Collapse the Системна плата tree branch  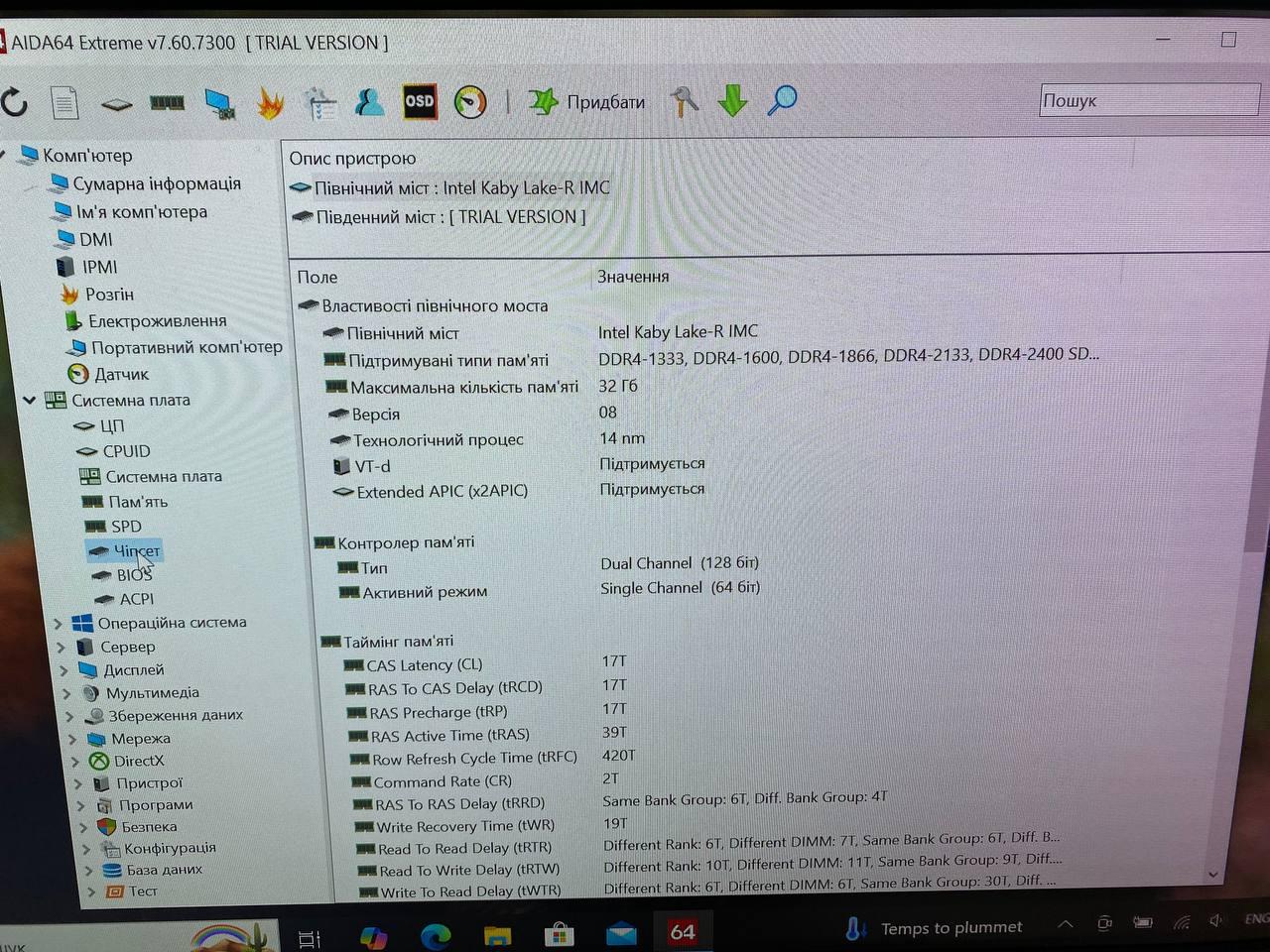click(x=30, y=401)
